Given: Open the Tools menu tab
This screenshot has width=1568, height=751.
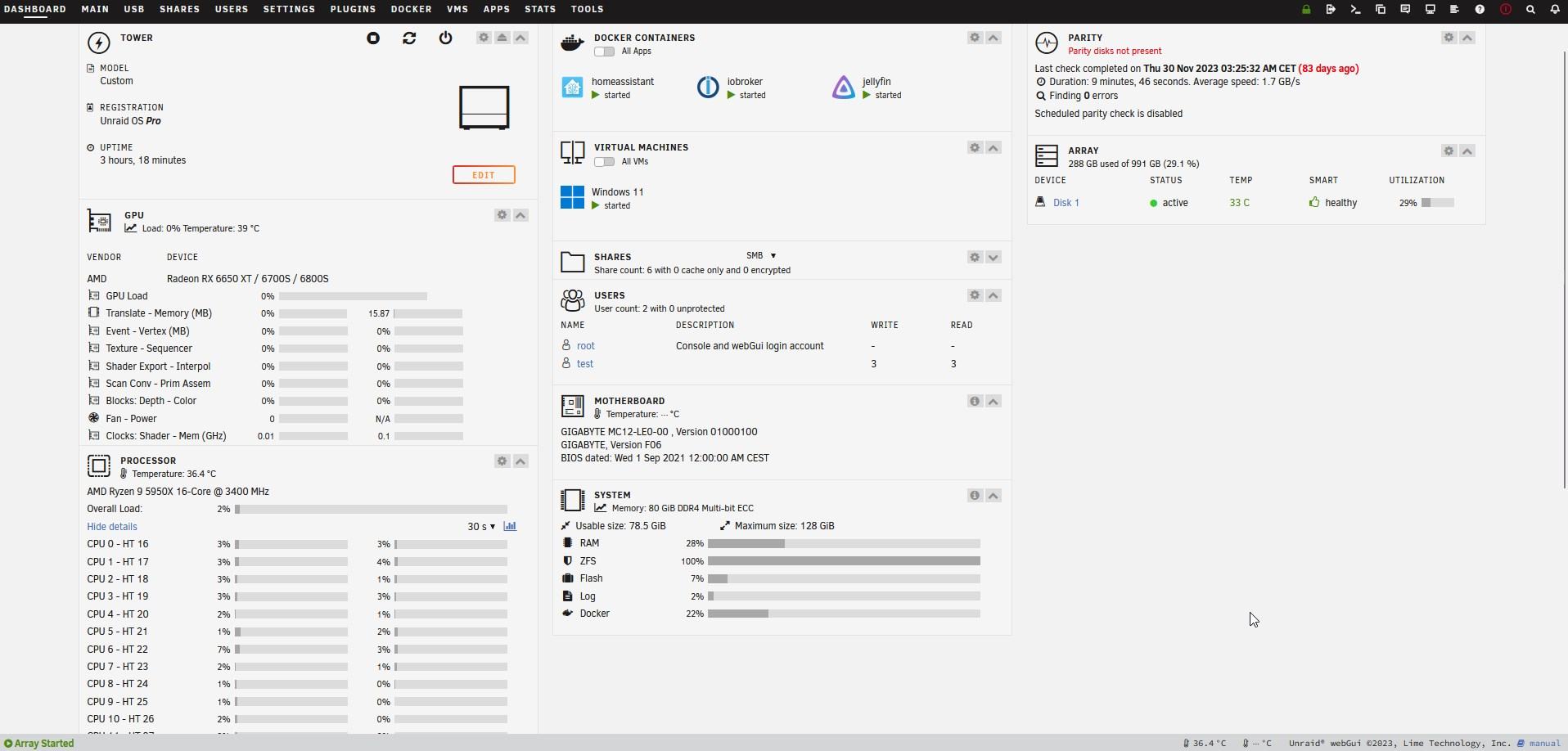Looking at the screenshot, I should (x=587, y=9).
